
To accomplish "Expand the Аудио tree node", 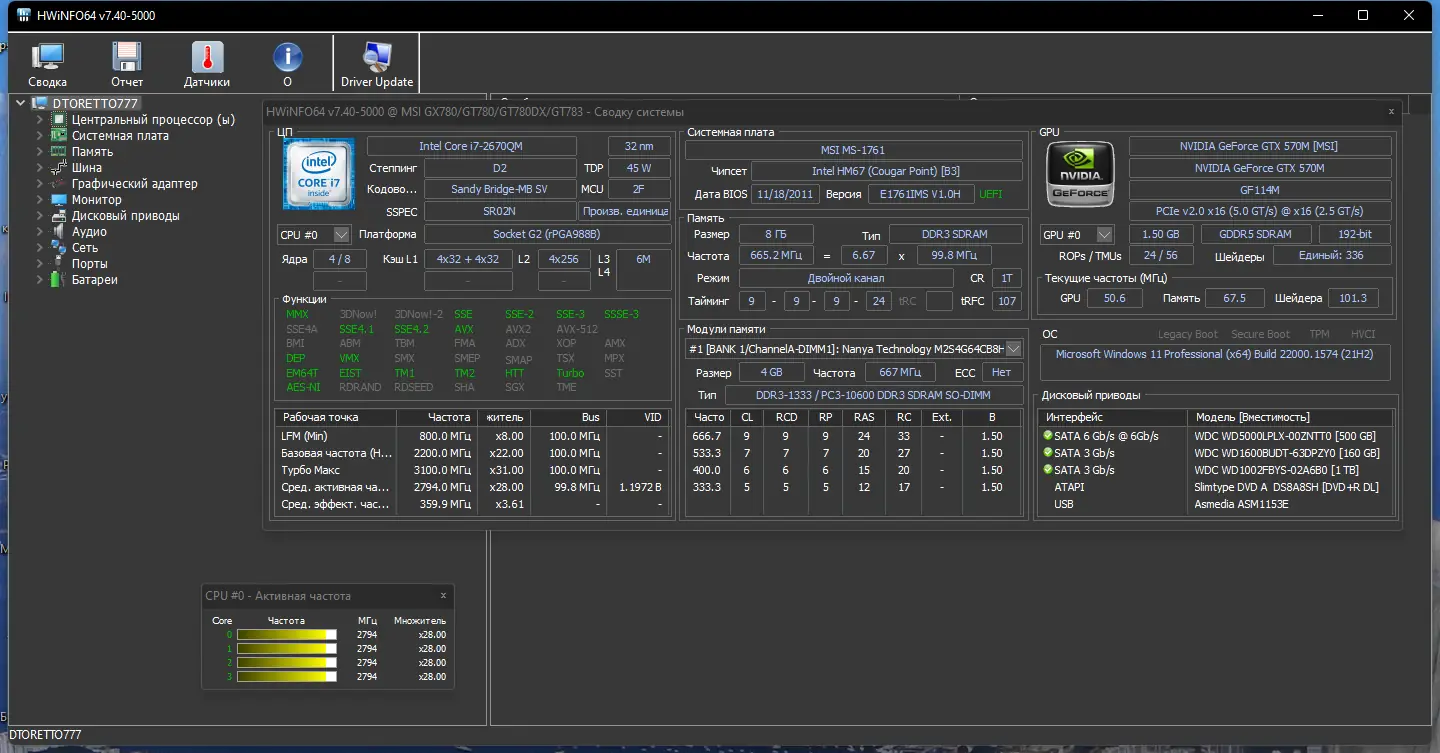I will coord(40,231).
